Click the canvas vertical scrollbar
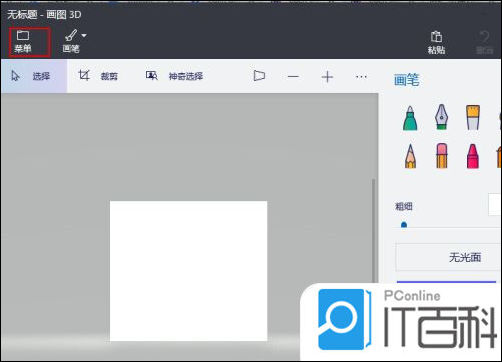The width and height of the screenshot is (502, 362). click(x=373, y=230)
